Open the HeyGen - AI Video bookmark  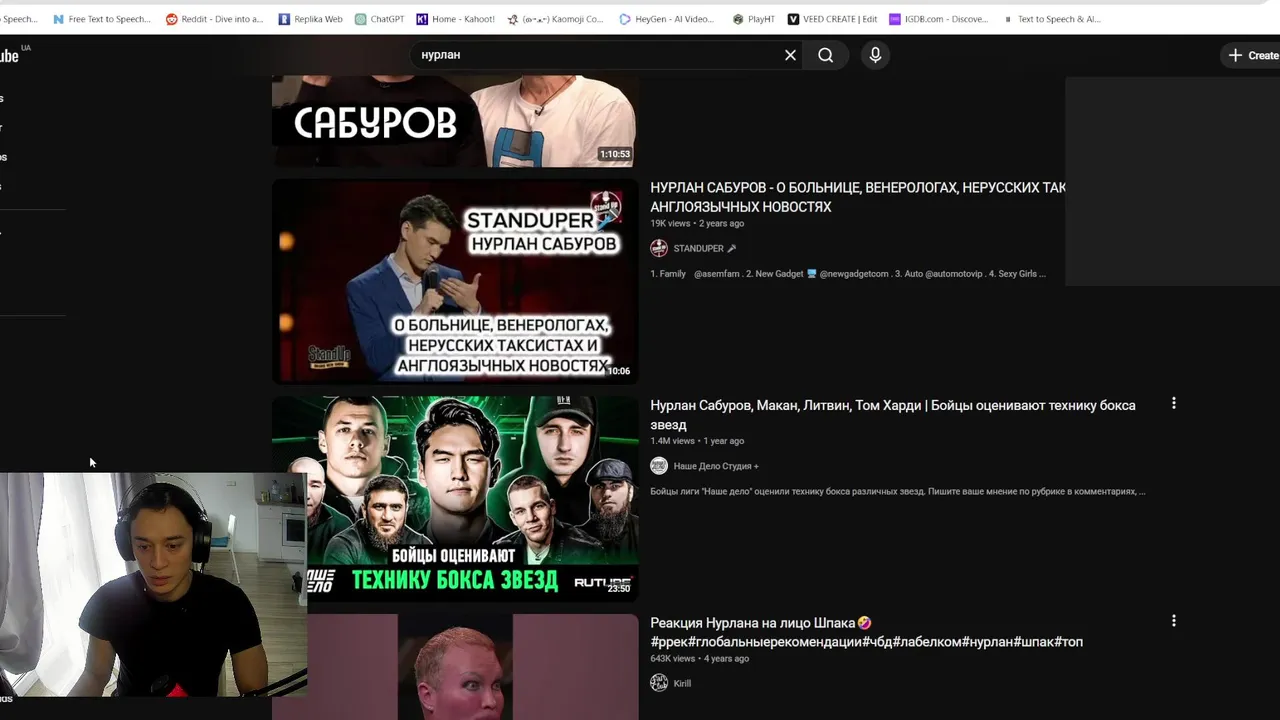click(x=667, y=19)
